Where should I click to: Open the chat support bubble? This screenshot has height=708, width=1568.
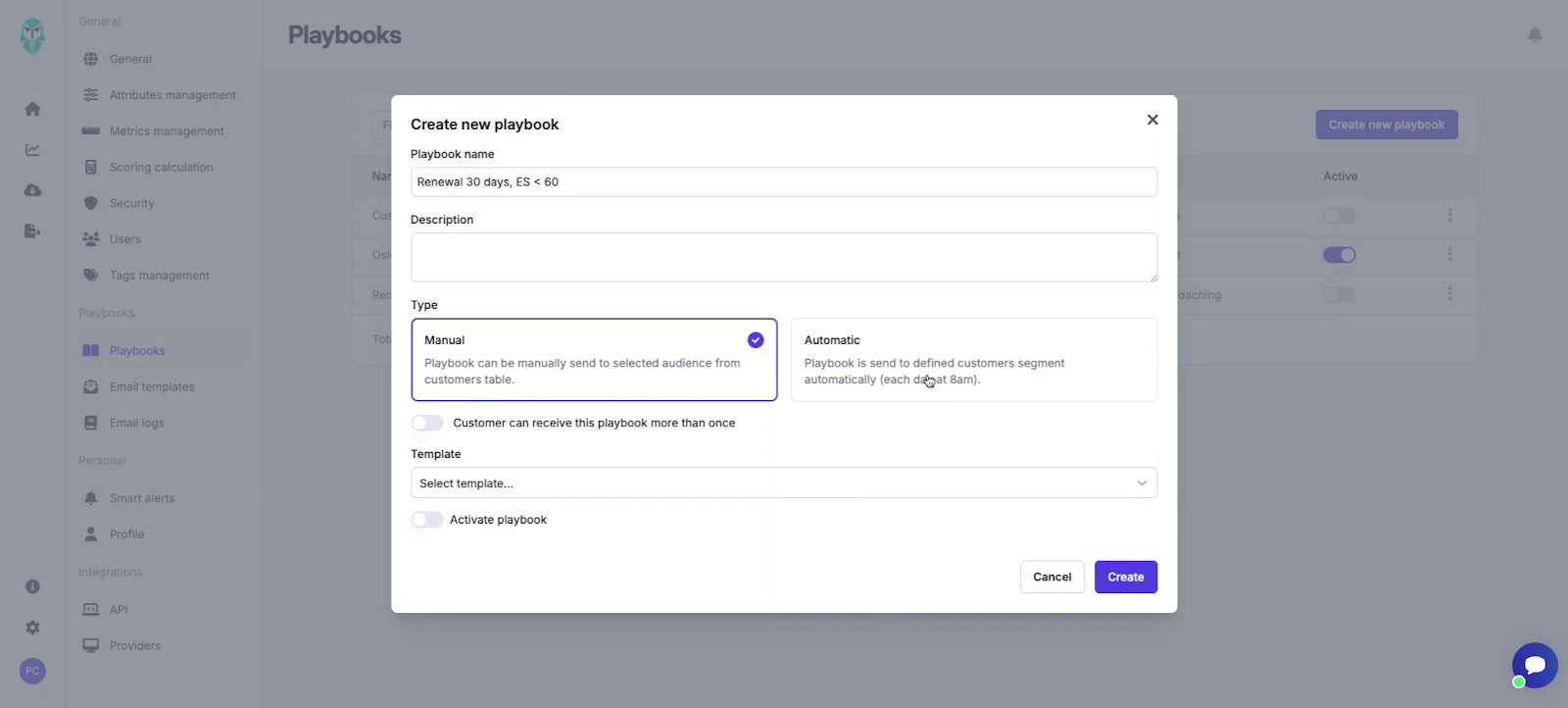click(1534, 666)
